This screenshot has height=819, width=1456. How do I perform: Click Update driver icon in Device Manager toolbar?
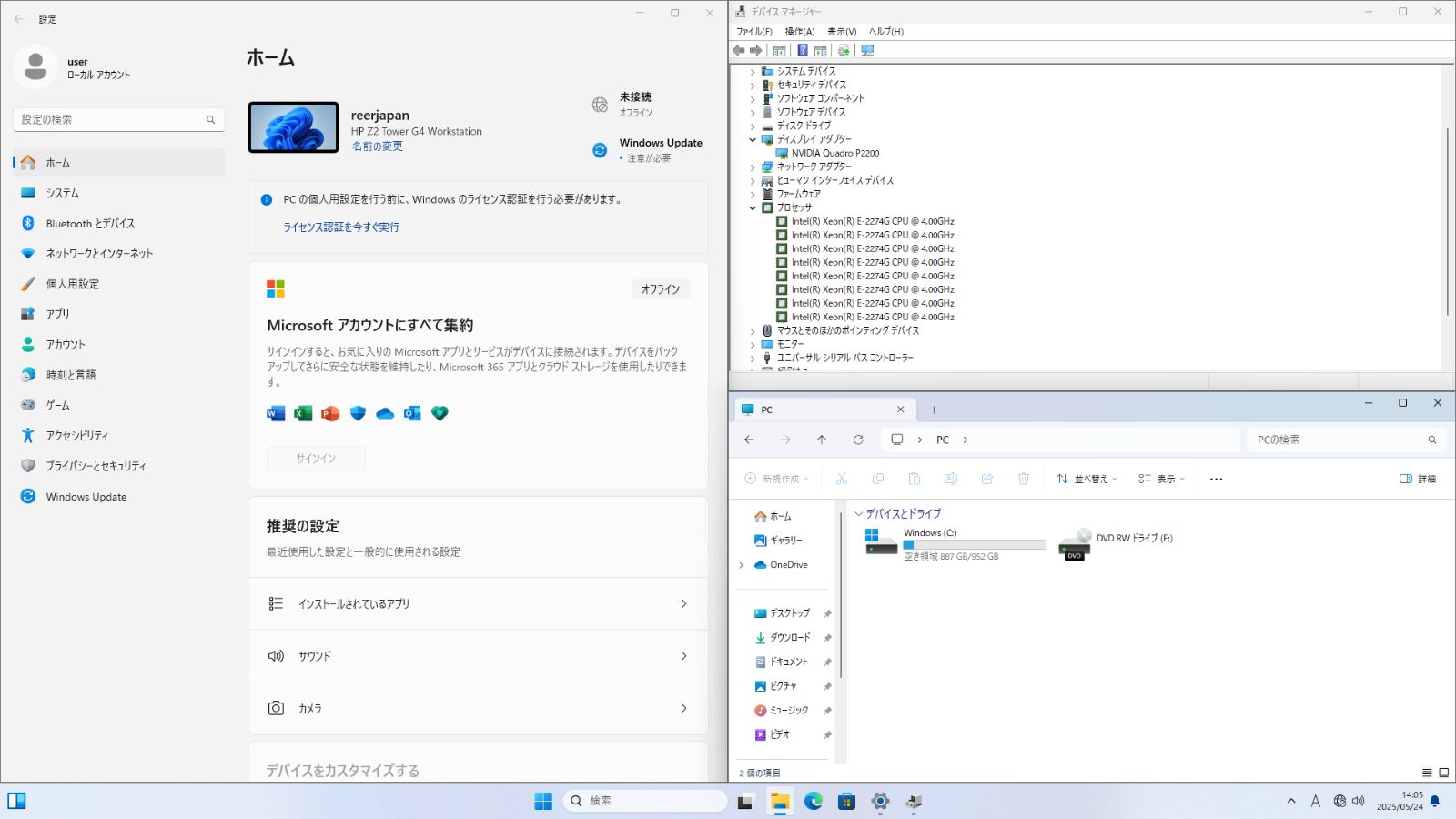point(844,50)
